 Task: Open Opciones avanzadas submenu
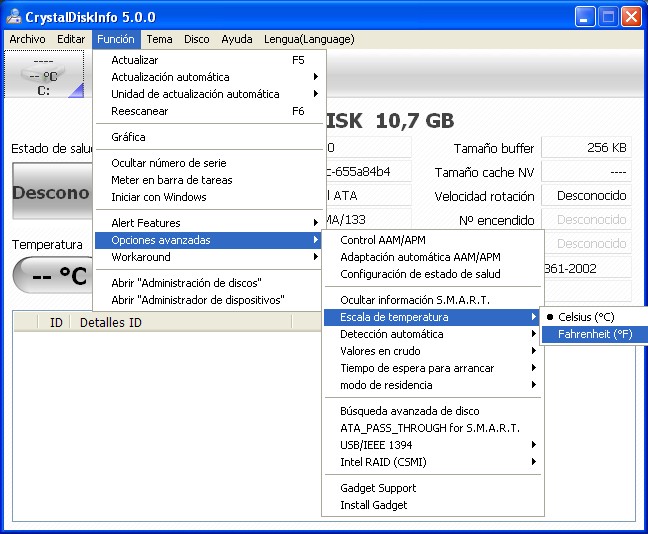pos(208,240)
